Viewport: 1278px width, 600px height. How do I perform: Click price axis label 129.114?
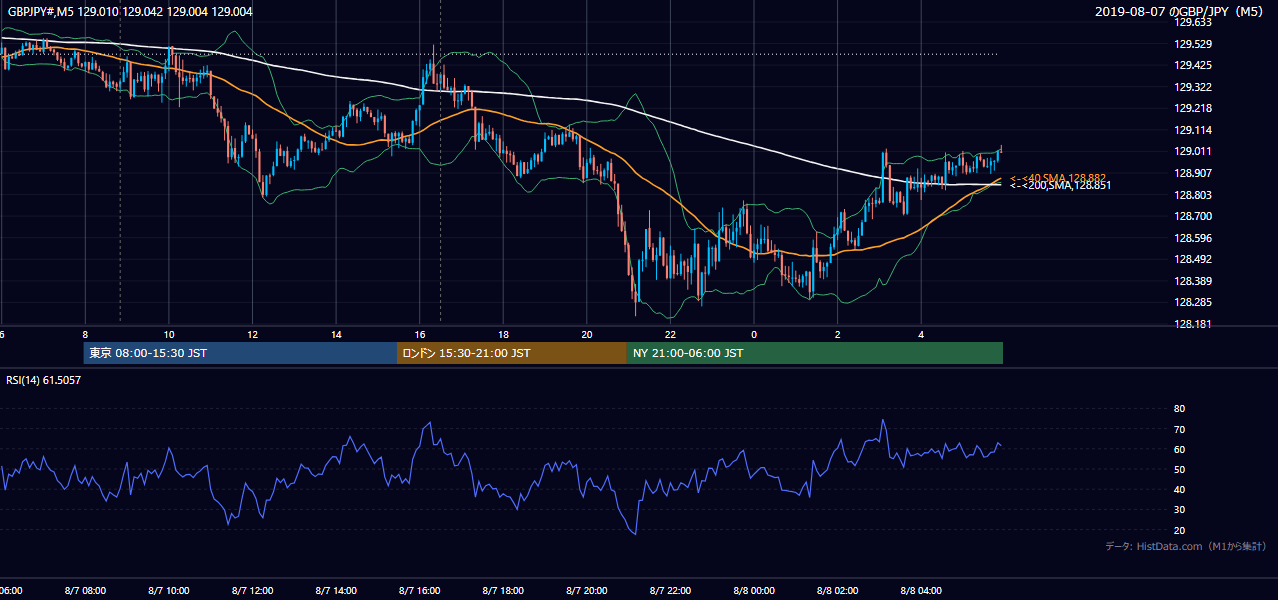click(1193, 130)
